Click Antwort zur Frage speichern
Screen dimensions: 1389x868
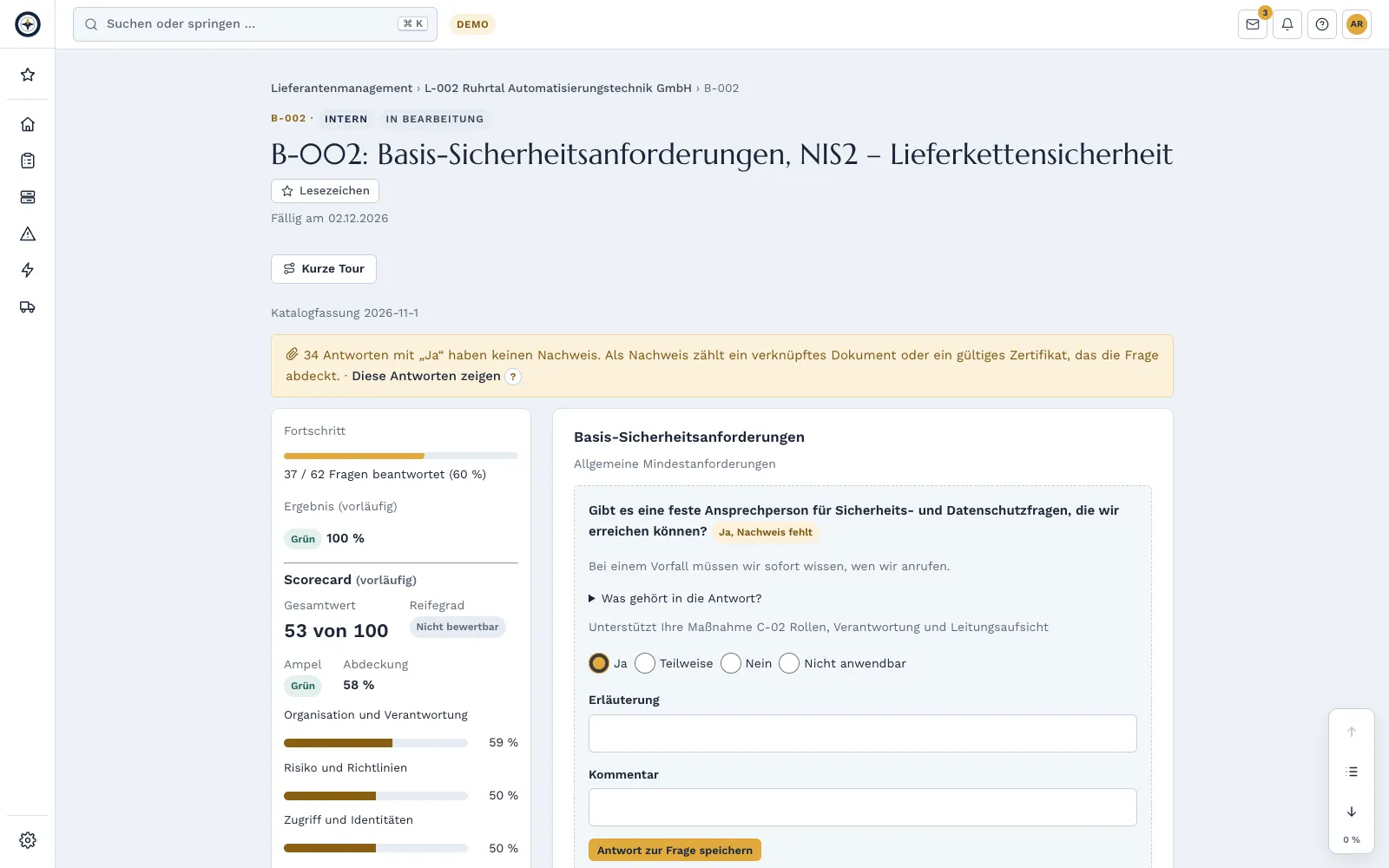click(675, 850)
